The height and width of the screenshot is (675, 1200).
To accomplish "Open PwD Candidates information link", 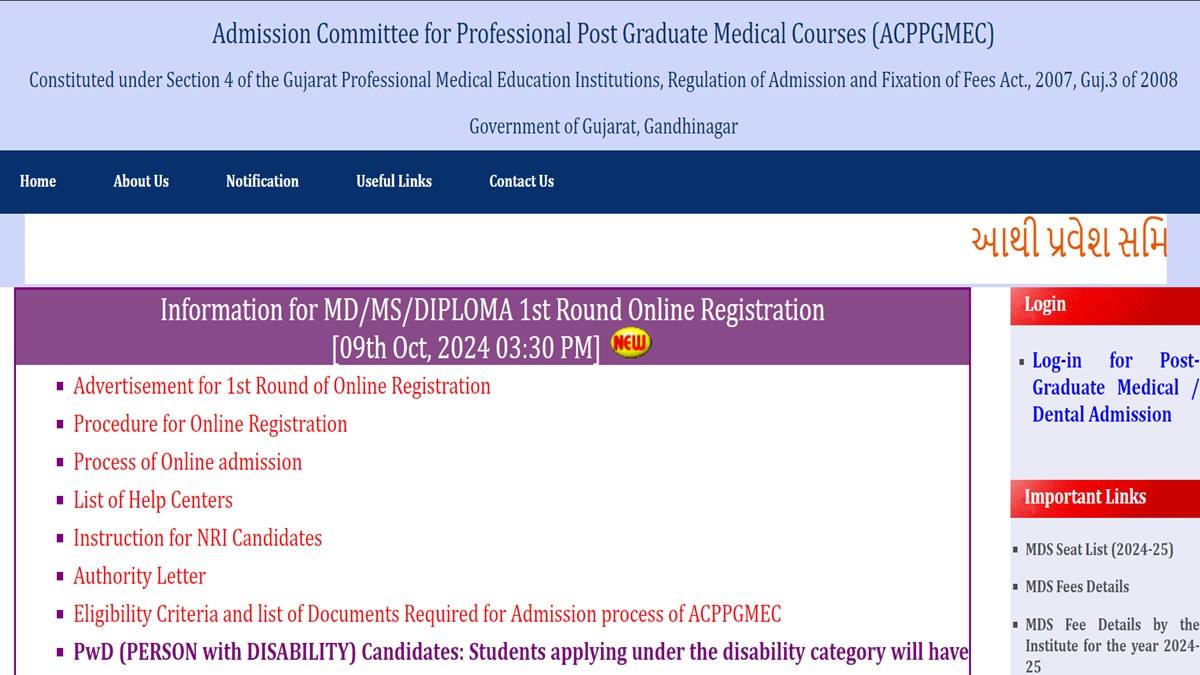I will coord(520,652).
